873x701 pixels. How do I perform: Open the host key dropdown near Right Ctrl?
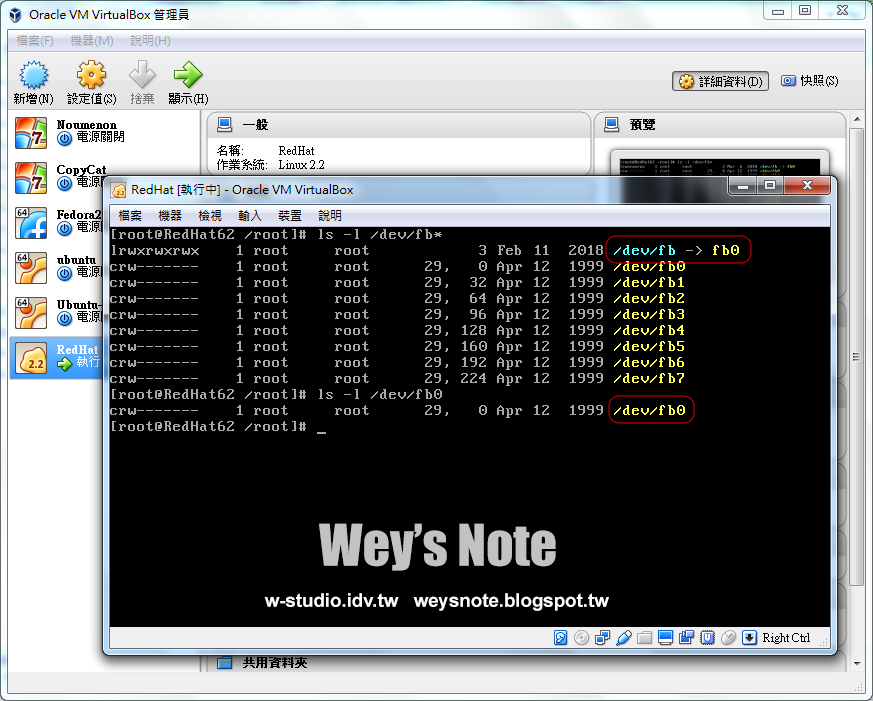[x=749, y=637]
